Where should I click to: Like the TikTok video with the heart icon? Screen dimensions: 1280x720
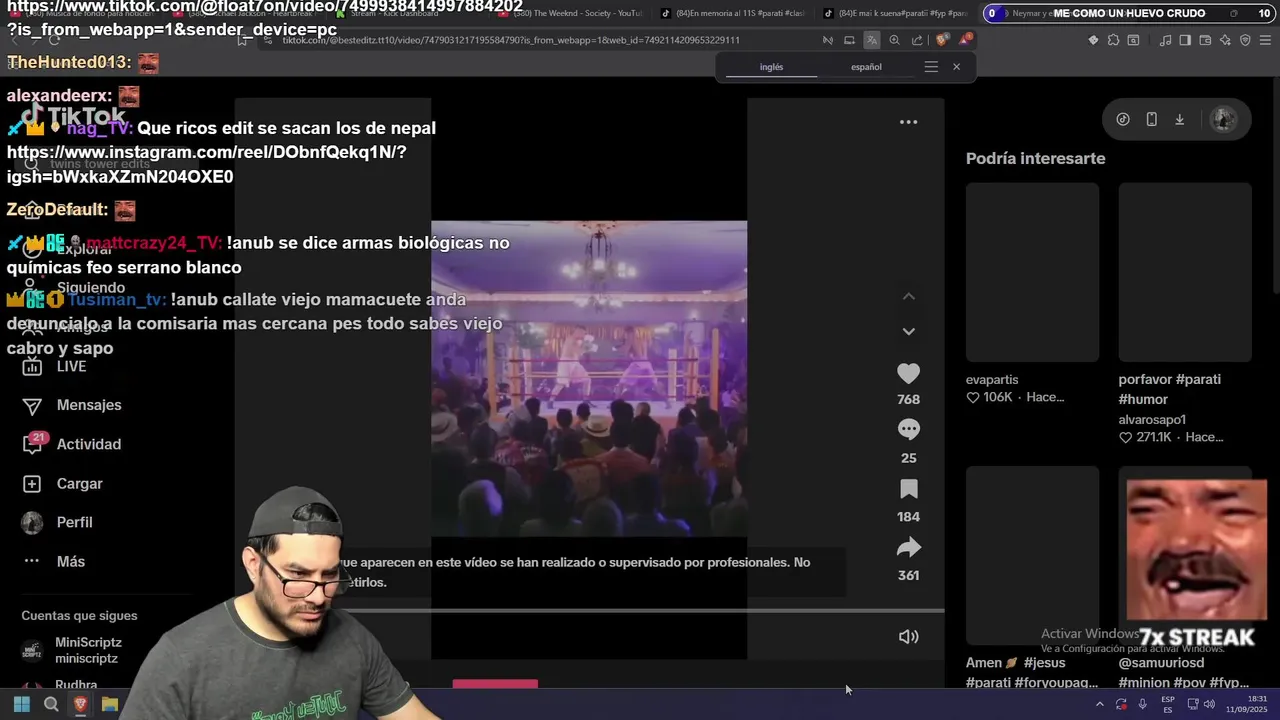click(x=908, y=374)
